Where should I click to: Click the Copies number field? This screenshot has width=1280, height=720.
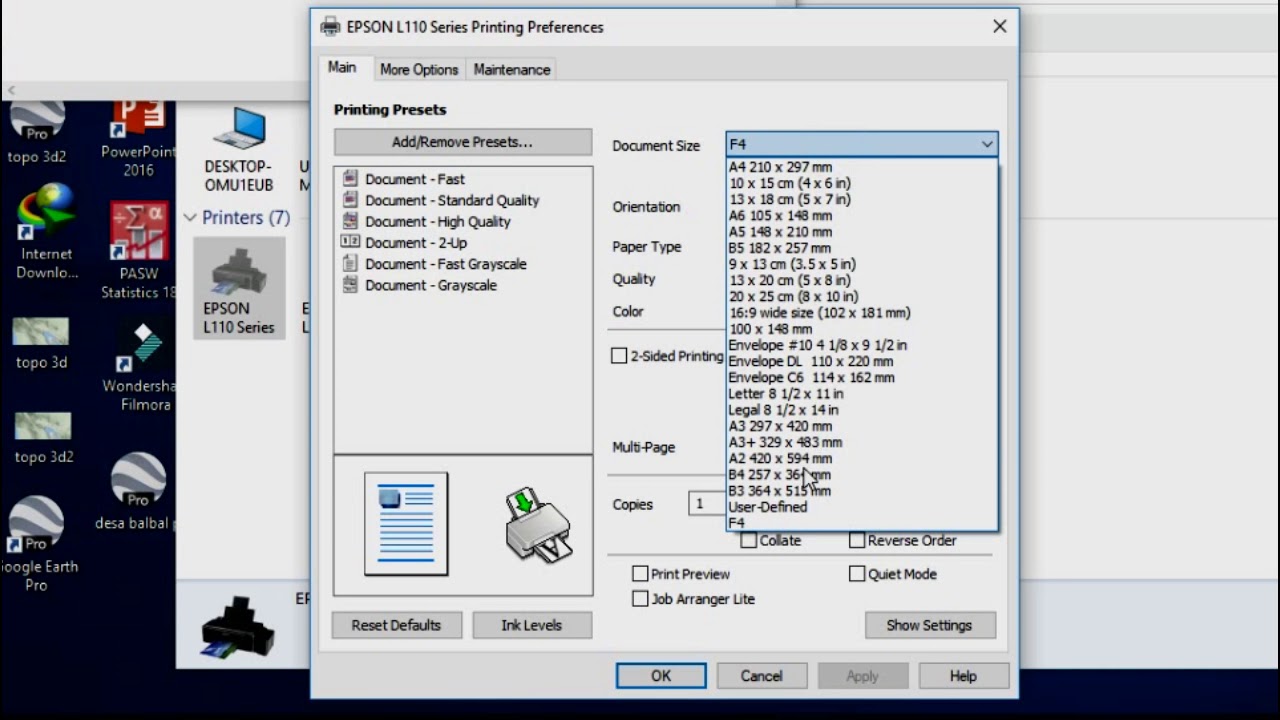(708, 504)
